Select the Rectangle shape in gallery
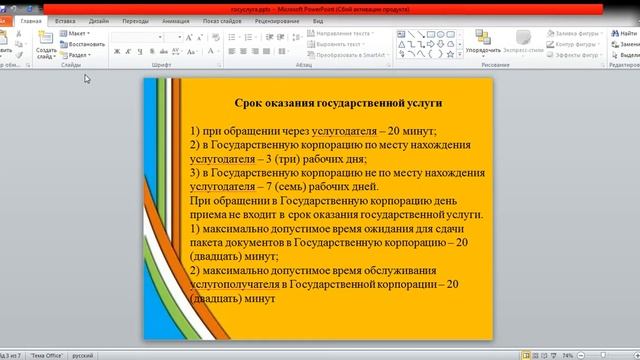 pyautogui.click(x=431, y=35)
